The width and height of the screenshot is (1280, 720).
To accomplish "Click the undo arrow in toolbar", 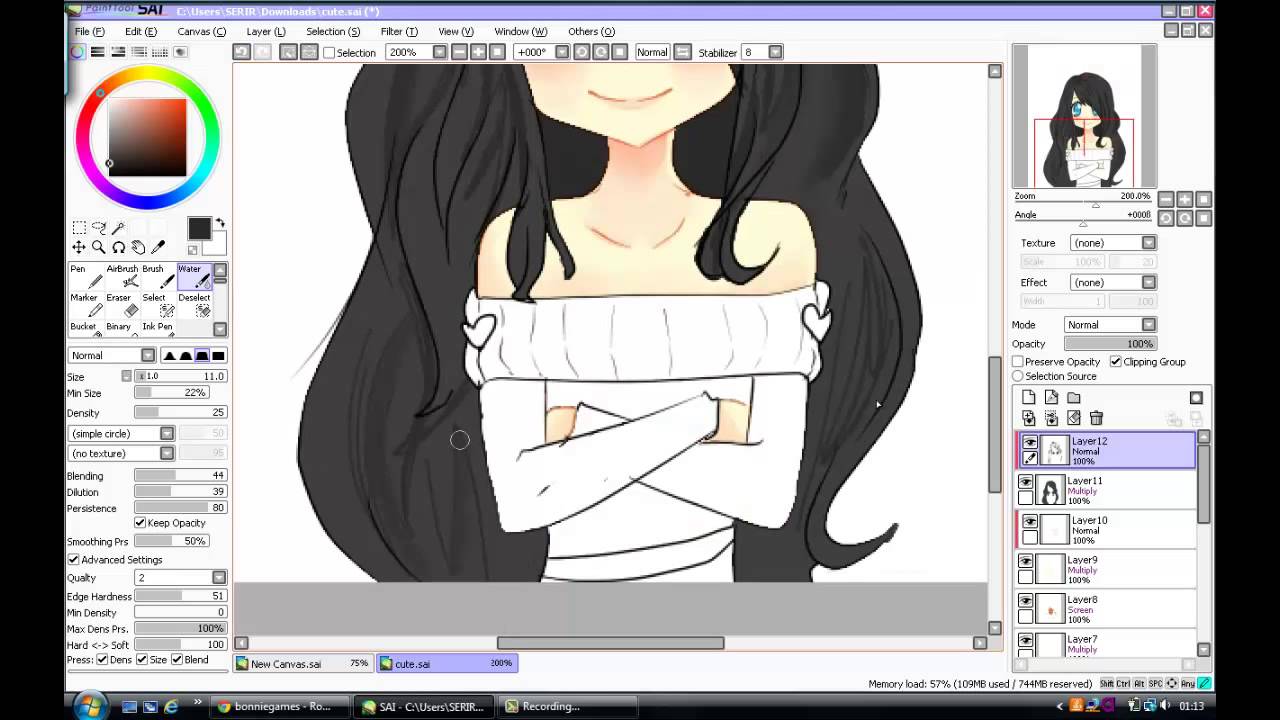I will [x=241, y=52].
